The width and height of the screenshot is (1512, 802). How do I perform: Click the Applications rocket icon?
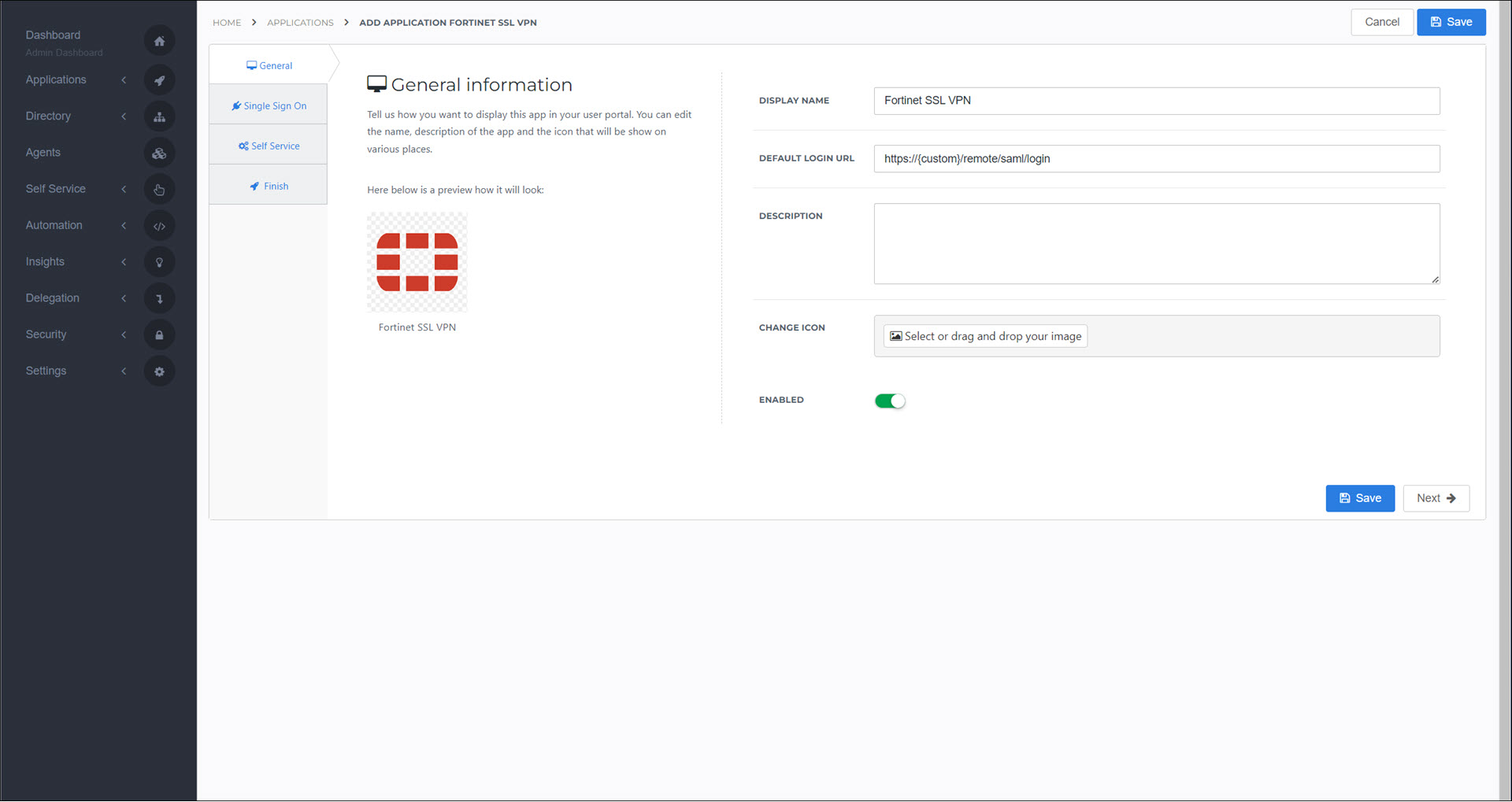click(x=159, y=80)
